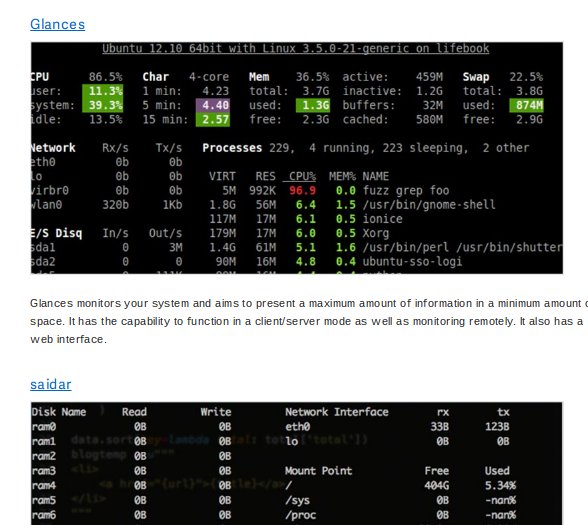Click the Mount Point header in saidar
The image size is (588, 525).
318,471
